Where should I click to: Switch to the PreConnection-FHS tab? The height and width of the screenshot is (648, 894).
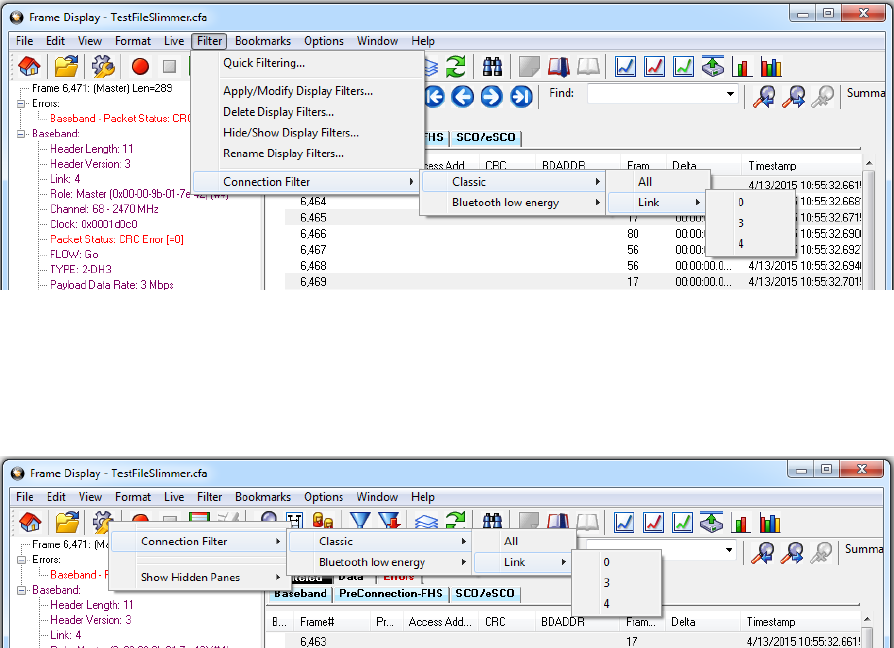pos(390,594)
